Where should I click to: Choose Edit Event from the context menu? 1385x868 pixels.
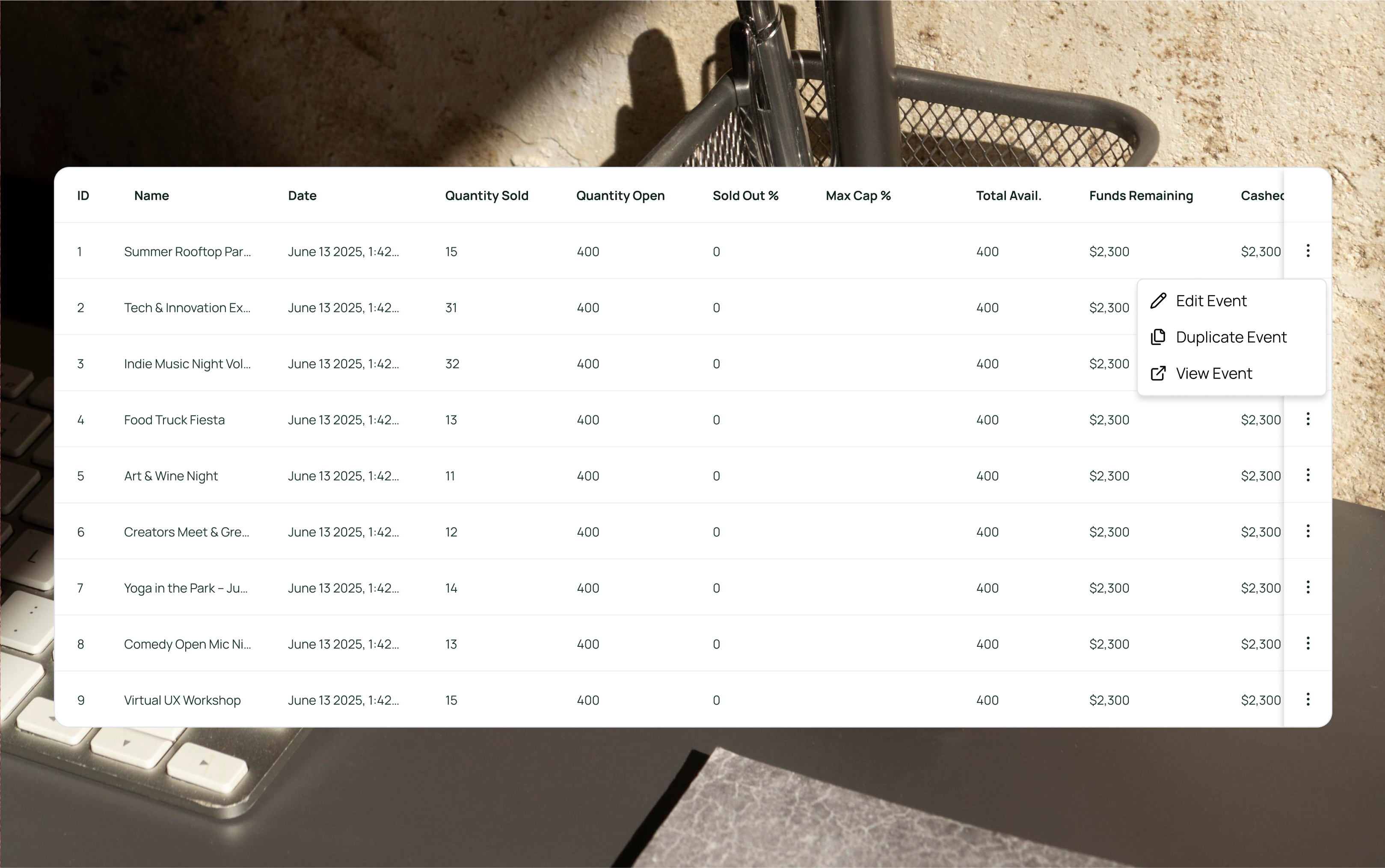[x=1231, y=301]
